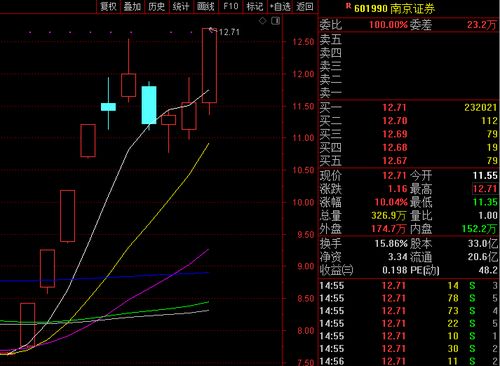Click the 标记 mark button

pos(255,6)
